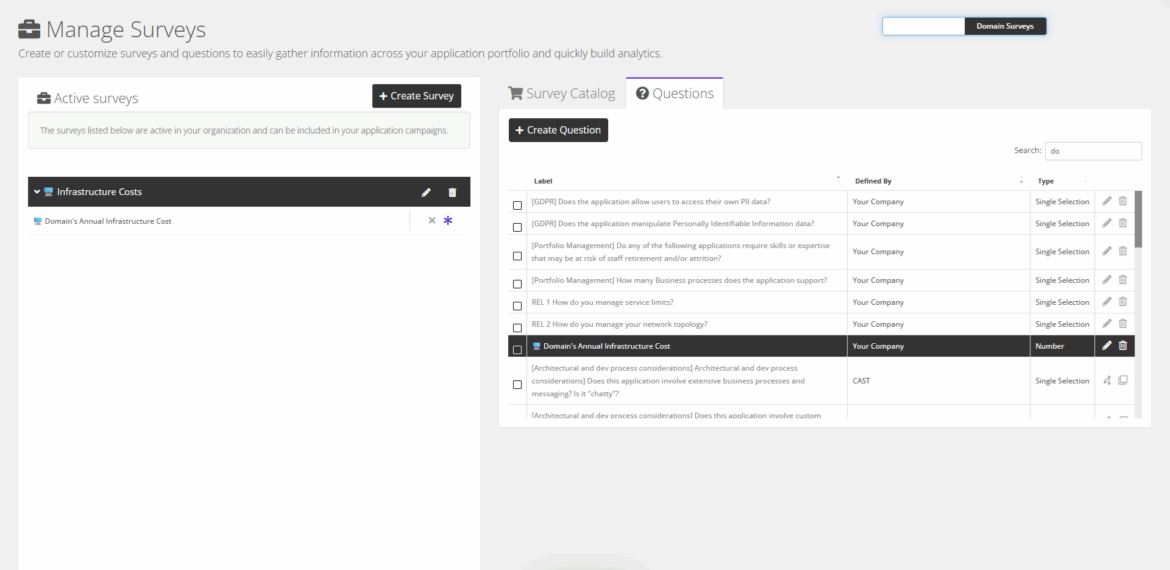1170x570 pixels.
Task: Click the purple mandatory asterisk icon
Action: pos(448,221)
